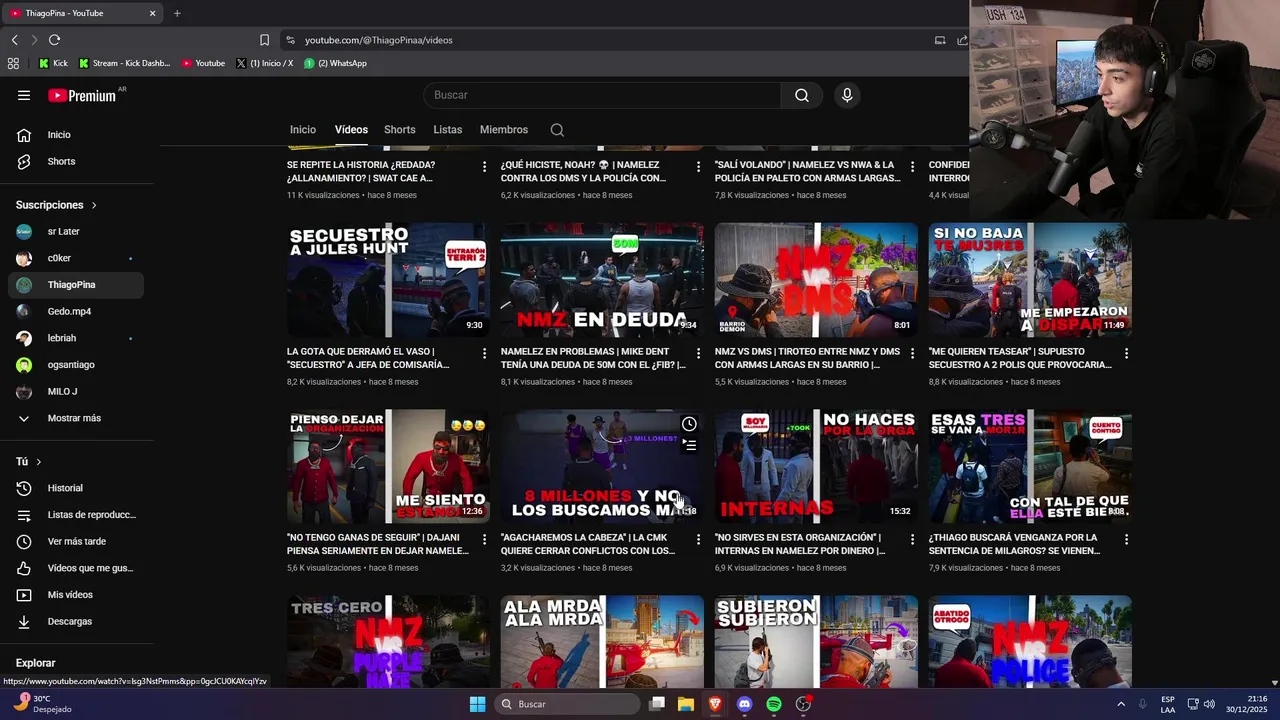Open options menu for NAMELEZ EN PROBLEMAS video
The image size is (1280, 720).
coord(698,353)
